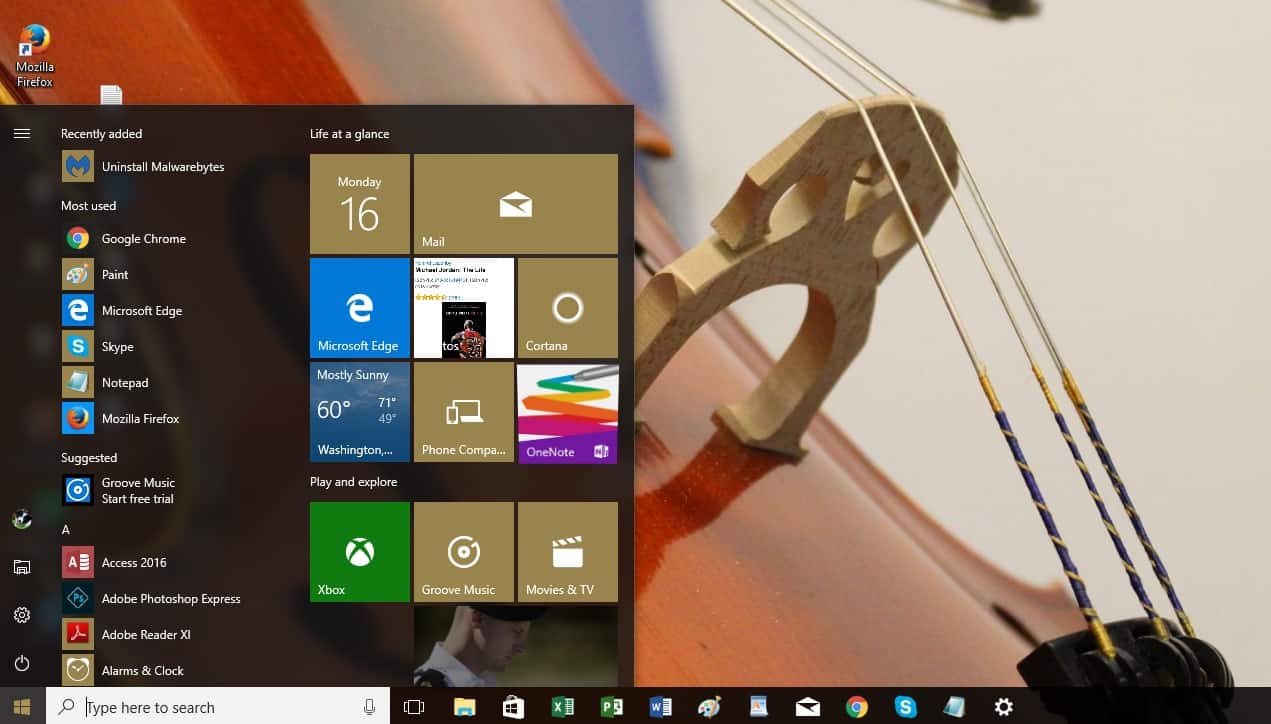Open the Store tile showing Michael Jordan book

point(464,308)
